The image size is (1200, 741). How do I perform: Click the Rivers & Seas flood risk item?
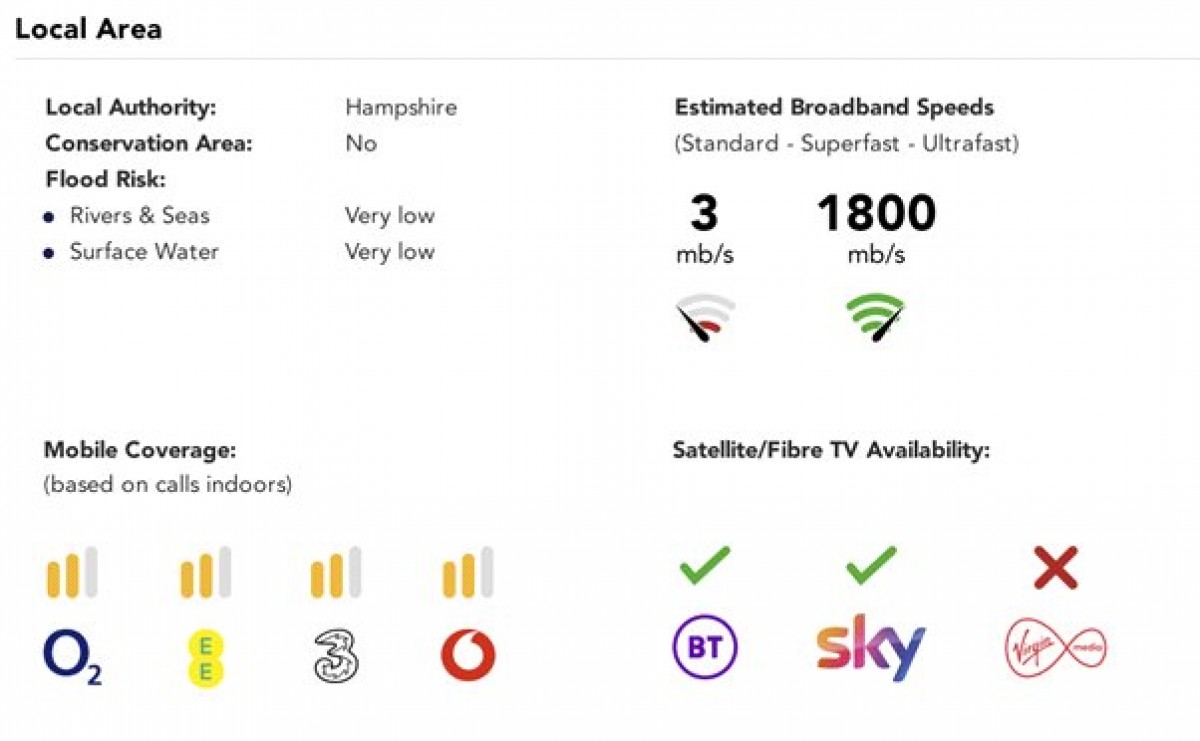(140, 215)
